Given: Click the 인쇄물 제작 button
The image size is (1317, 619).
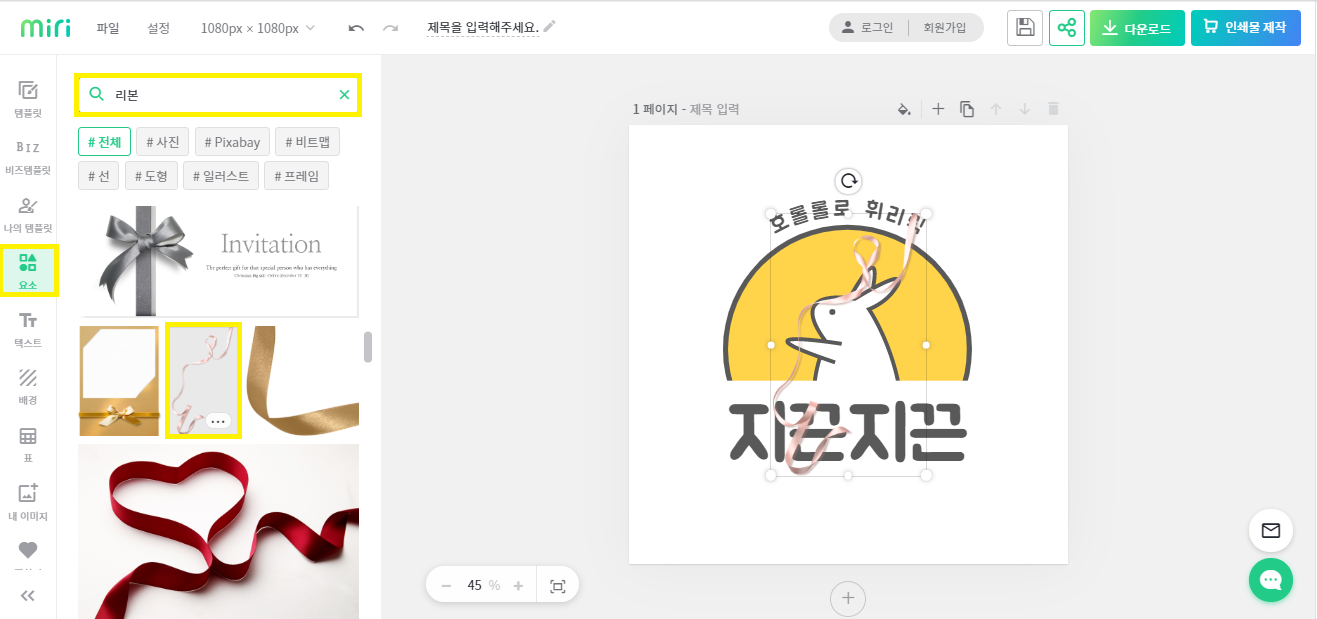Looking at the screenshot, I should coord(1246,28).
